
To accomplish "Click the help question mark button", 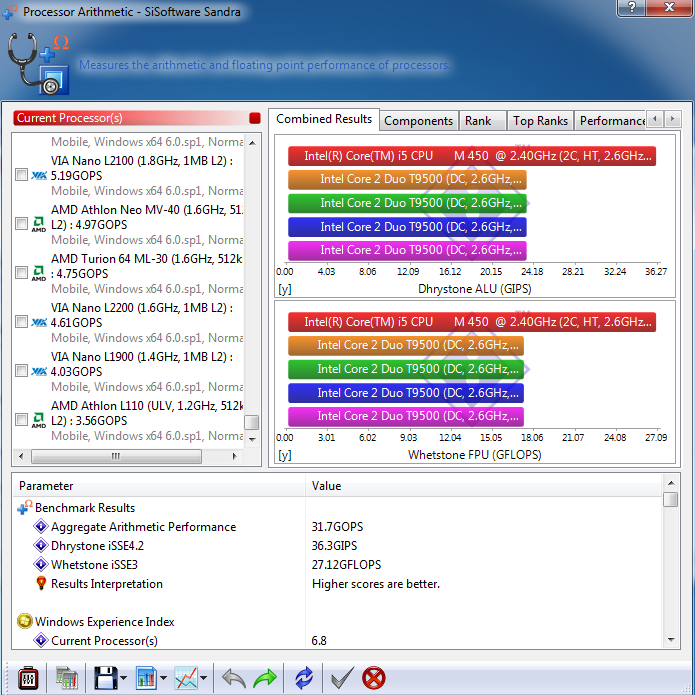I will coord(632,7).
